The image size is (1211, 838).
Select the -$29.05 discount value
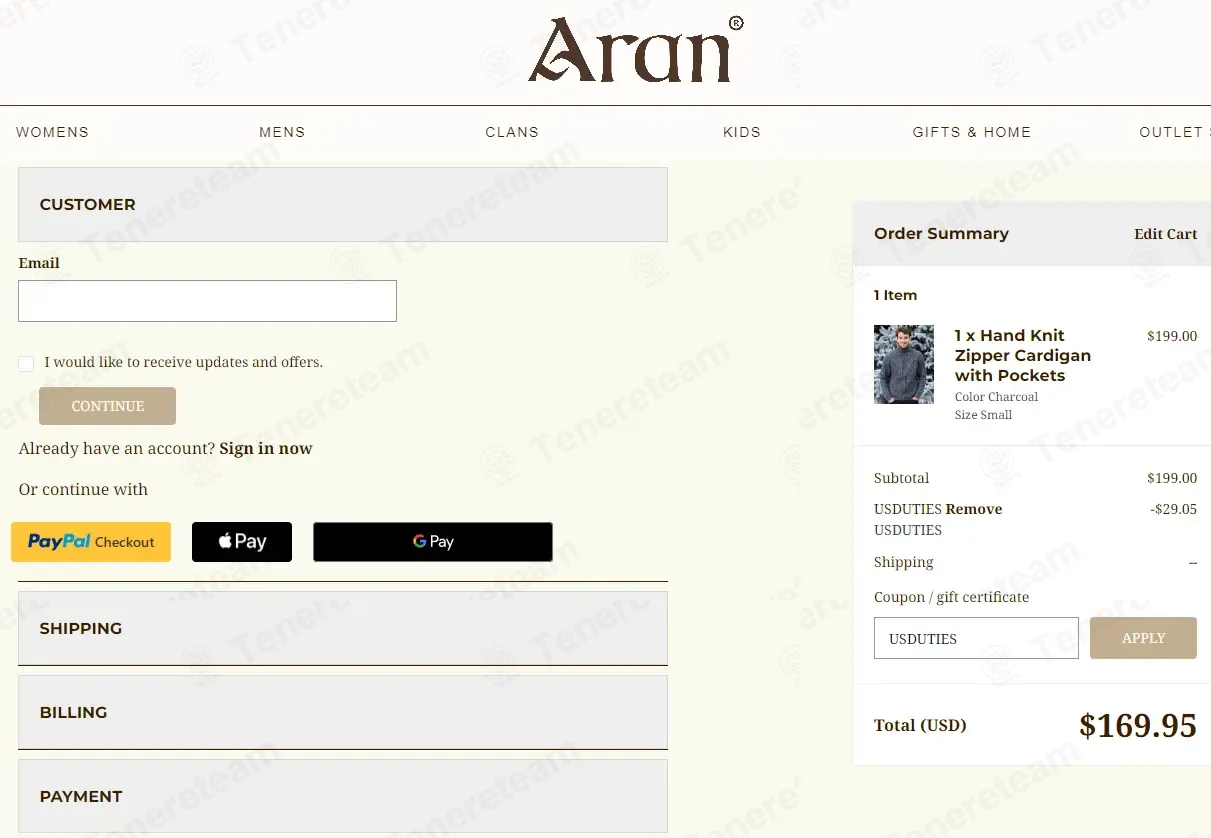click(x=1174, y=509)
